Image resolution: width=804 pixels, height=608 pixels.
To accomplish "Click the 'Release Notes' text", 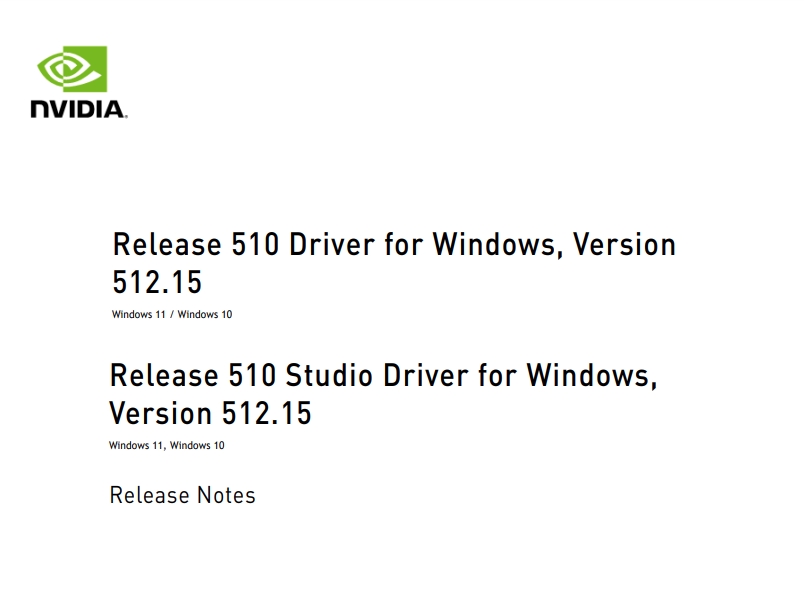I will 183,495.
